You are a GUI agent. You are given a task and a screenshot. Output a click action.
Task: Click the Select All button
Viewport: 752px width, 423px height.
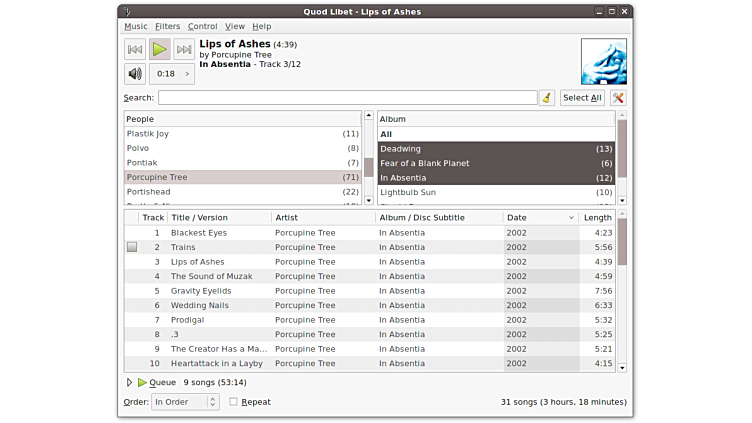click(582, 98)
